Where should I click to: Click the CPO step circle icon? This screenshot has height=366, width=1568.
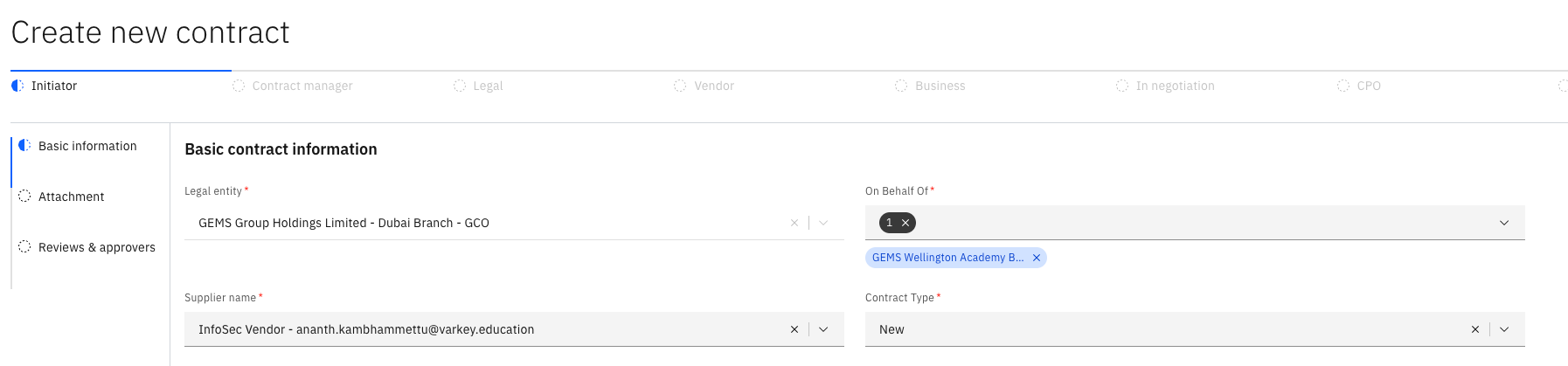click(1343, 86)
